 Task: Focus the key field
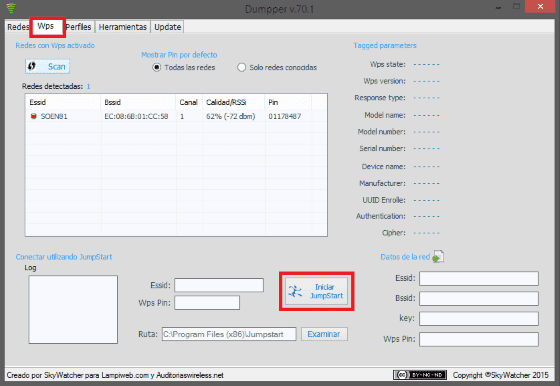click(x=479, y=319)
